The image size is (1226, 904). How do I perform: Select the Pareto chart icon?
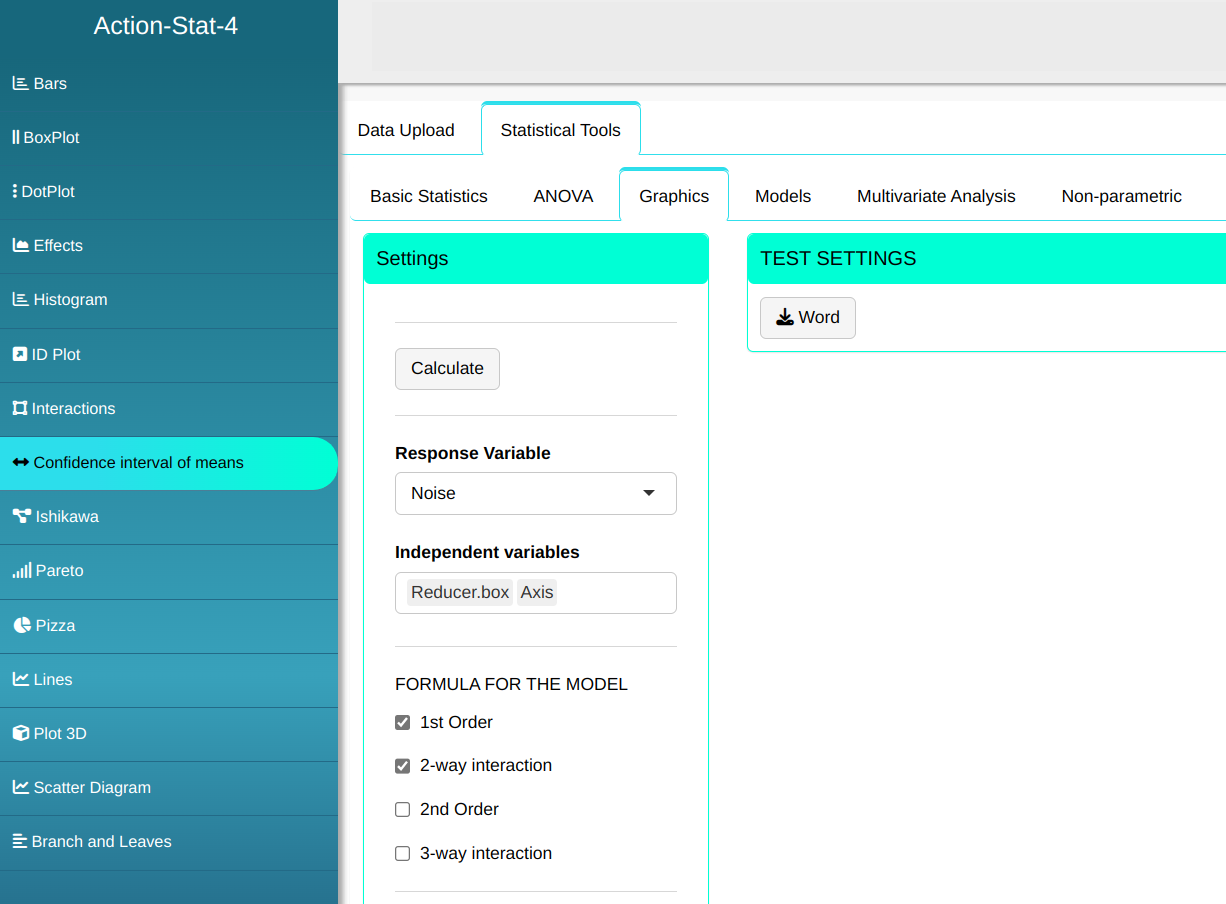click(x=21, y=571)
